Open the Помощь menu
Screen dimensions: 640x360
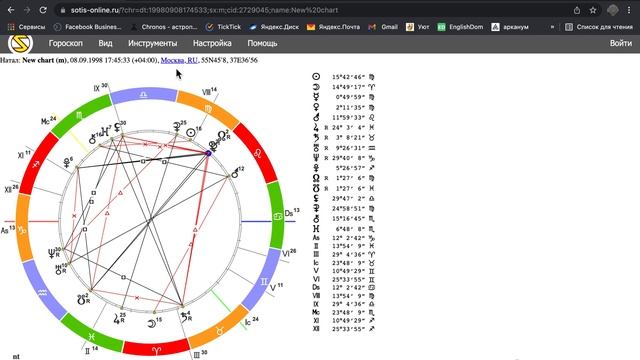(x=262, y=43)
